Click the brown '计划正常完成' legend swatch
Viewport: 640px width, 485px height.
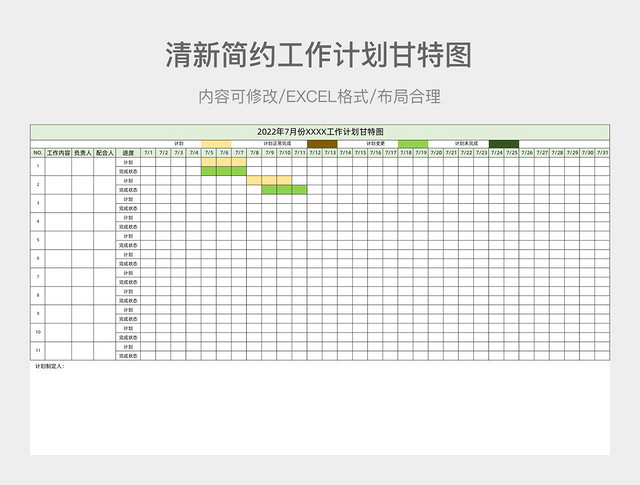pos(322,144)
